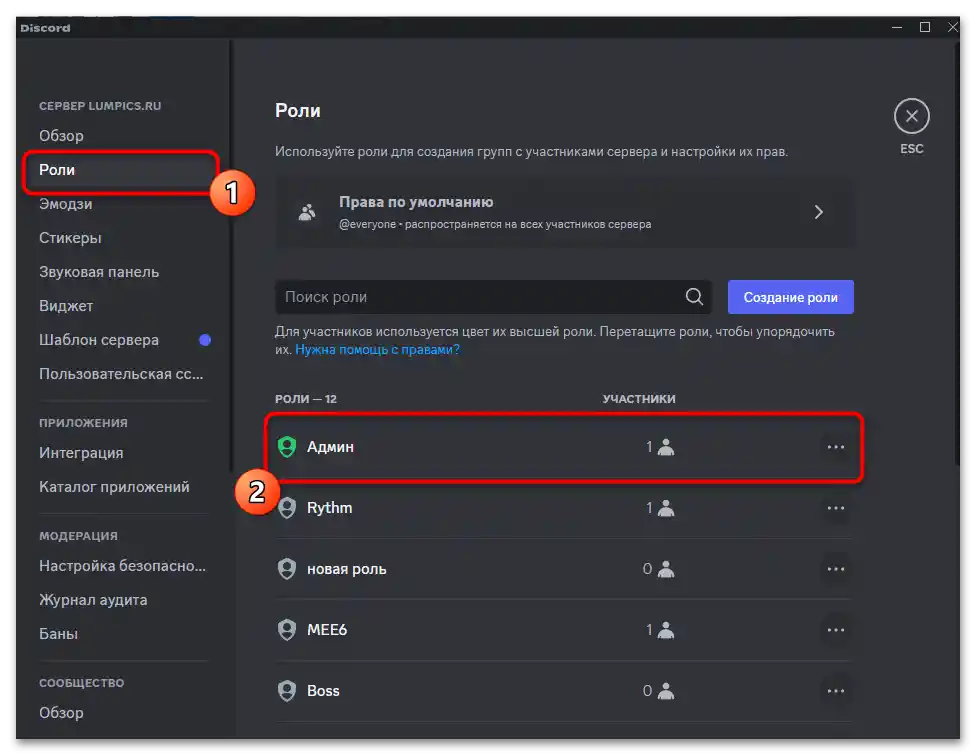The width and height of the screenshot is (976, 755).
Task: Open the options menu for the Boss role
Action: (x=836, y=691)
